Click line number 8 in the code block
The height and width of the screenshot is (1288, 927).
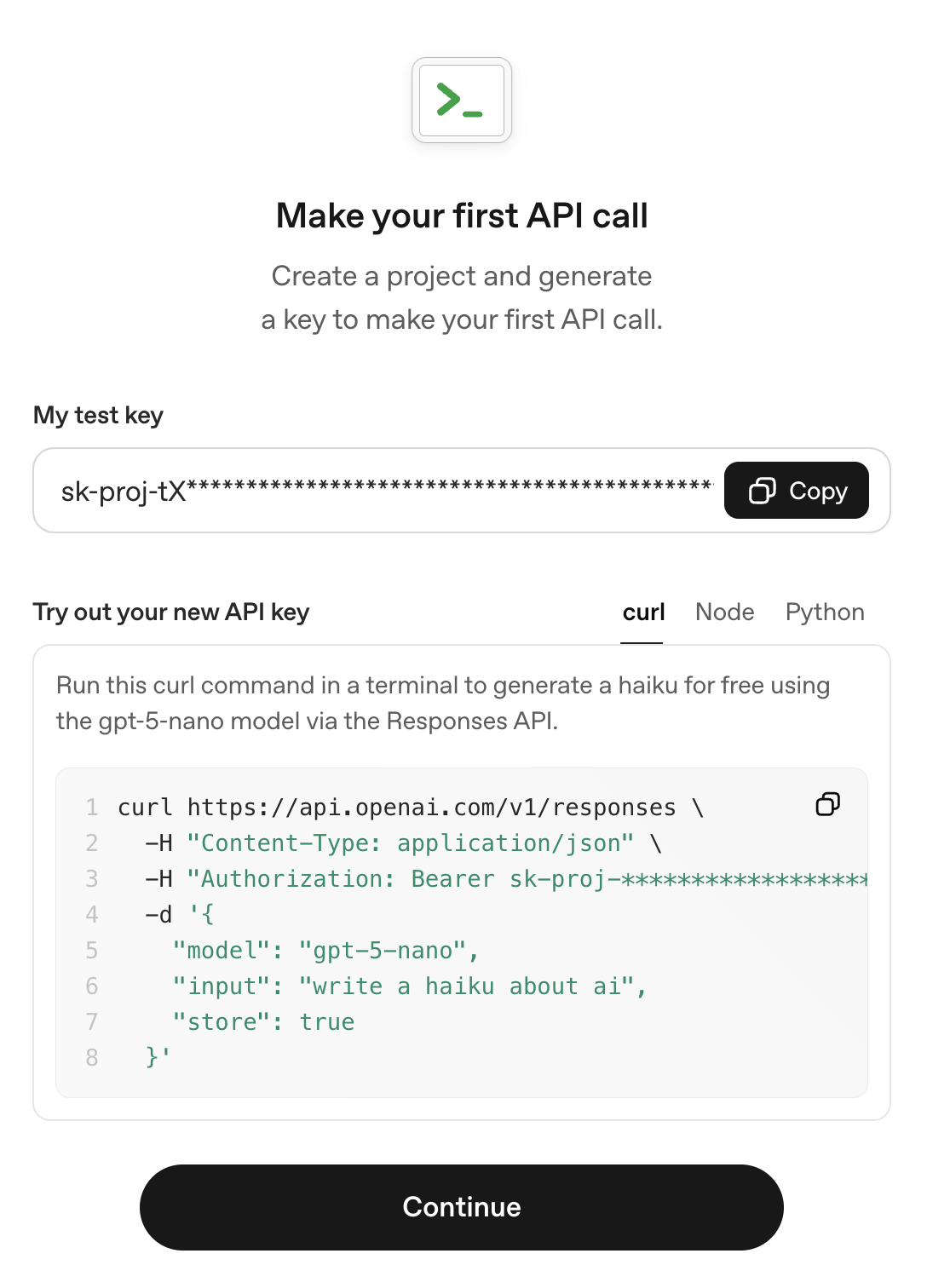coord(92,1058)
